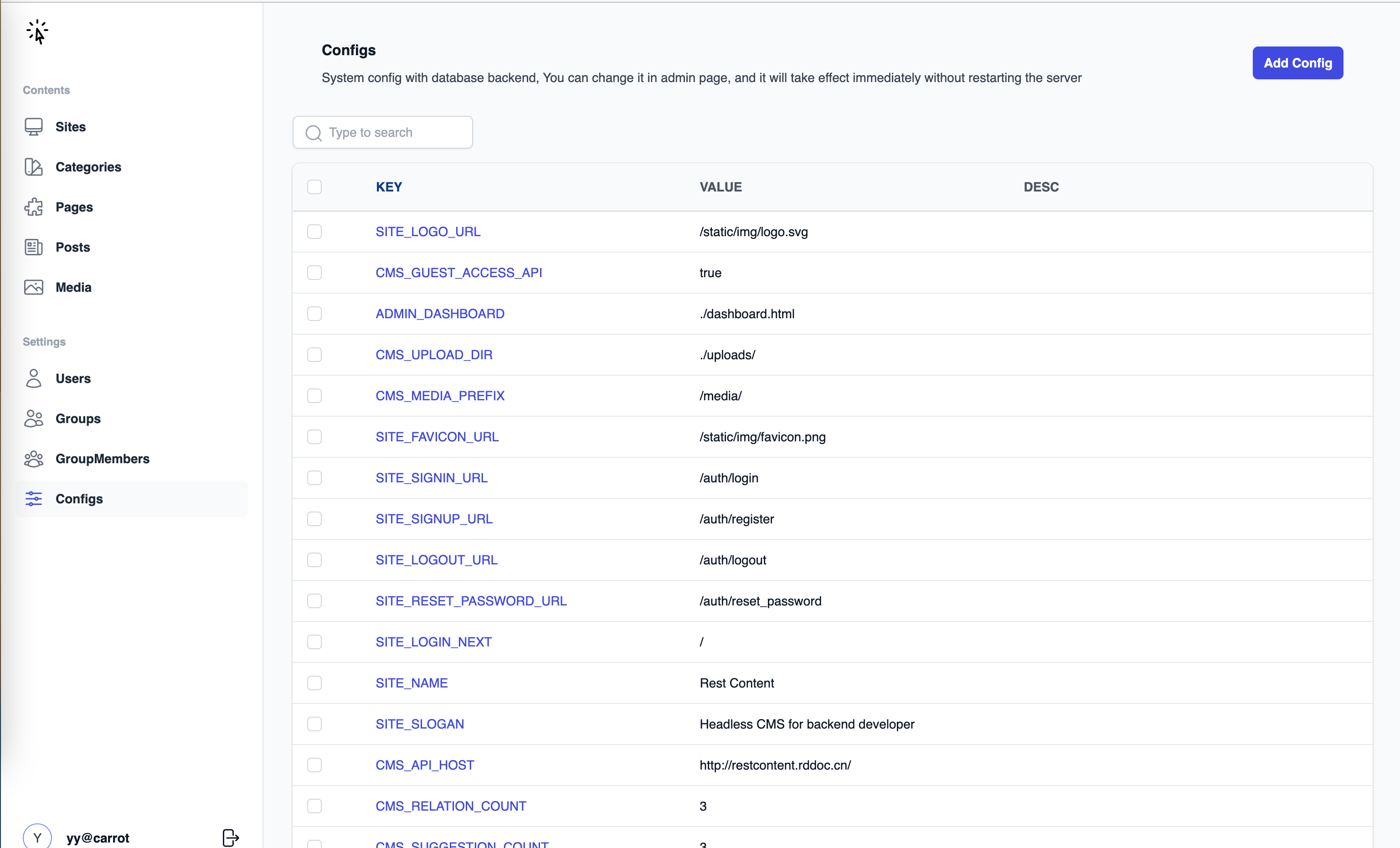Click the Pages puzzle-piece icon
Viewport: 1400px width, 848px height.
pos(34,207)
